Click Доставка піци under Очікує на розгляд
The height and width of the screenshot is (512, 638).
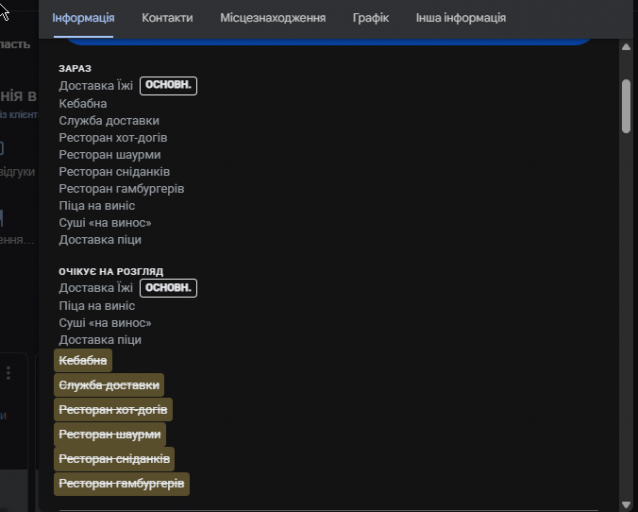click(x=100, y=340)
